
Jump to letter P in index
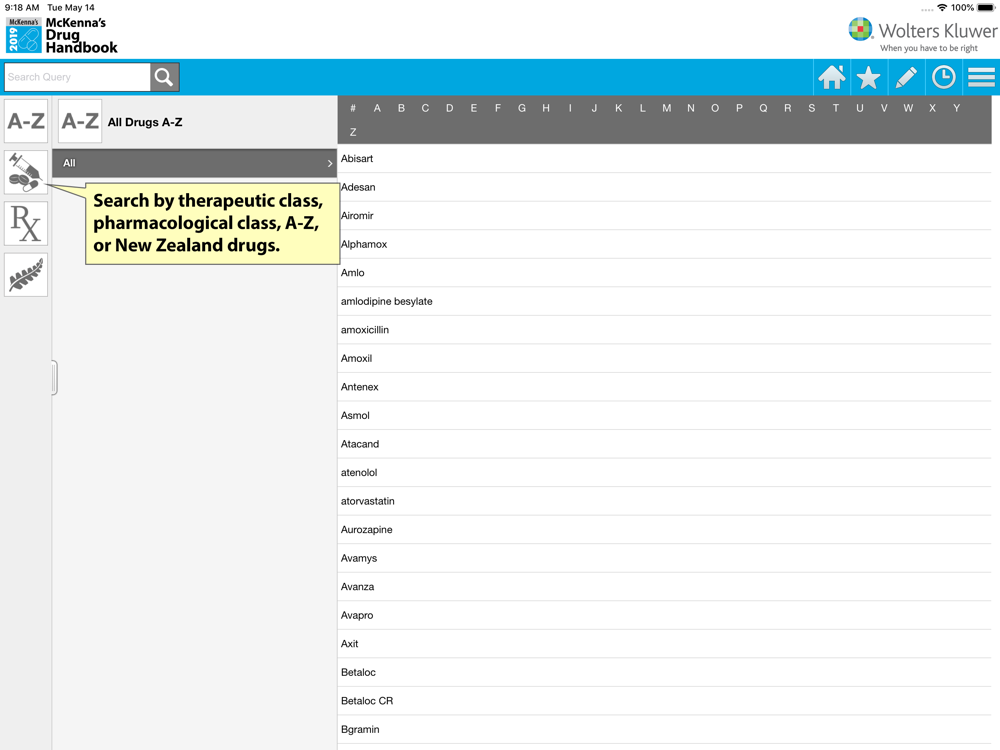pyautogui.click(x=739, y=108)
